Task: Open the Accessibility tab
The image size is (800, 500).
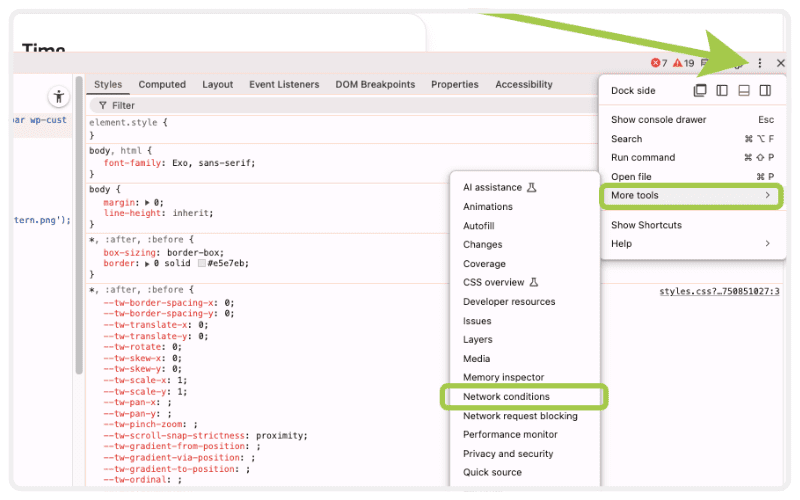Action: (523, 84)
